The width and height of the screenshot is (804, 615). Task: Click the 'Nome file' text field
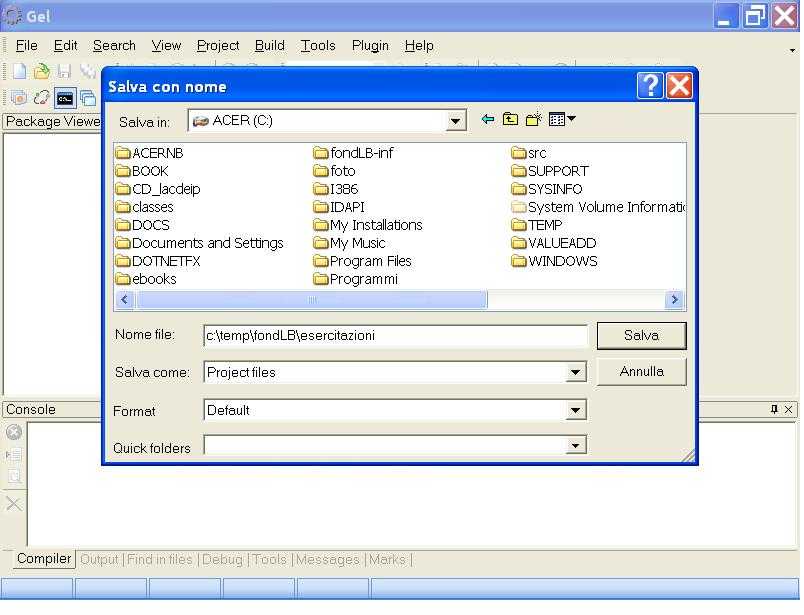click(394, 336)
